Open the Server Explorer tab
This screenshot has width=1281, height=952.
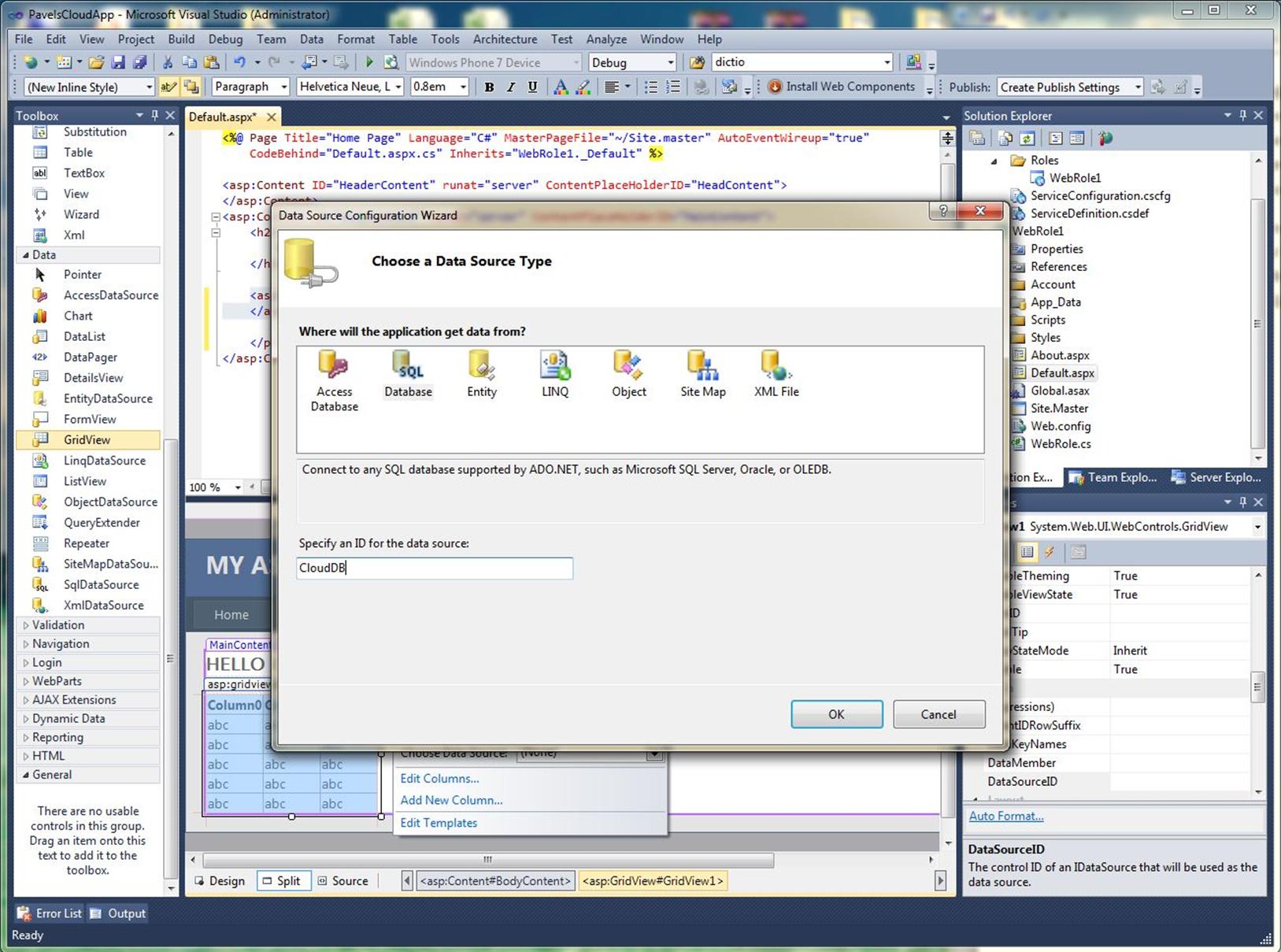point(1216,477)
